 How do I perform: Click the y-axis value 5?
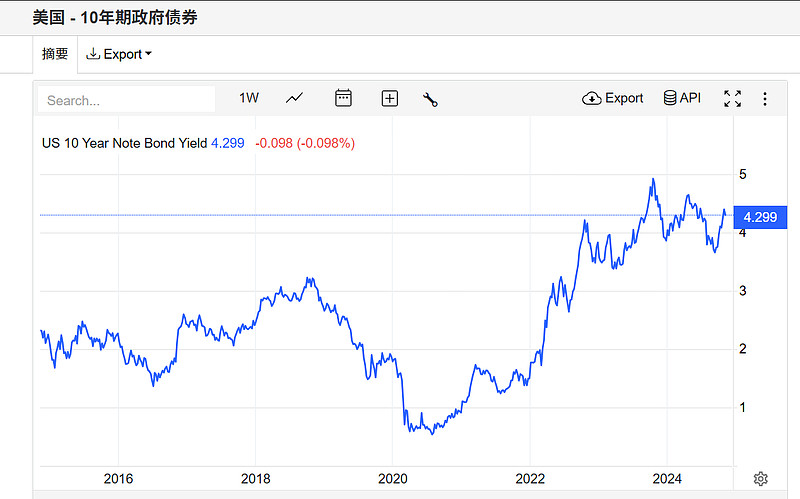743,174
